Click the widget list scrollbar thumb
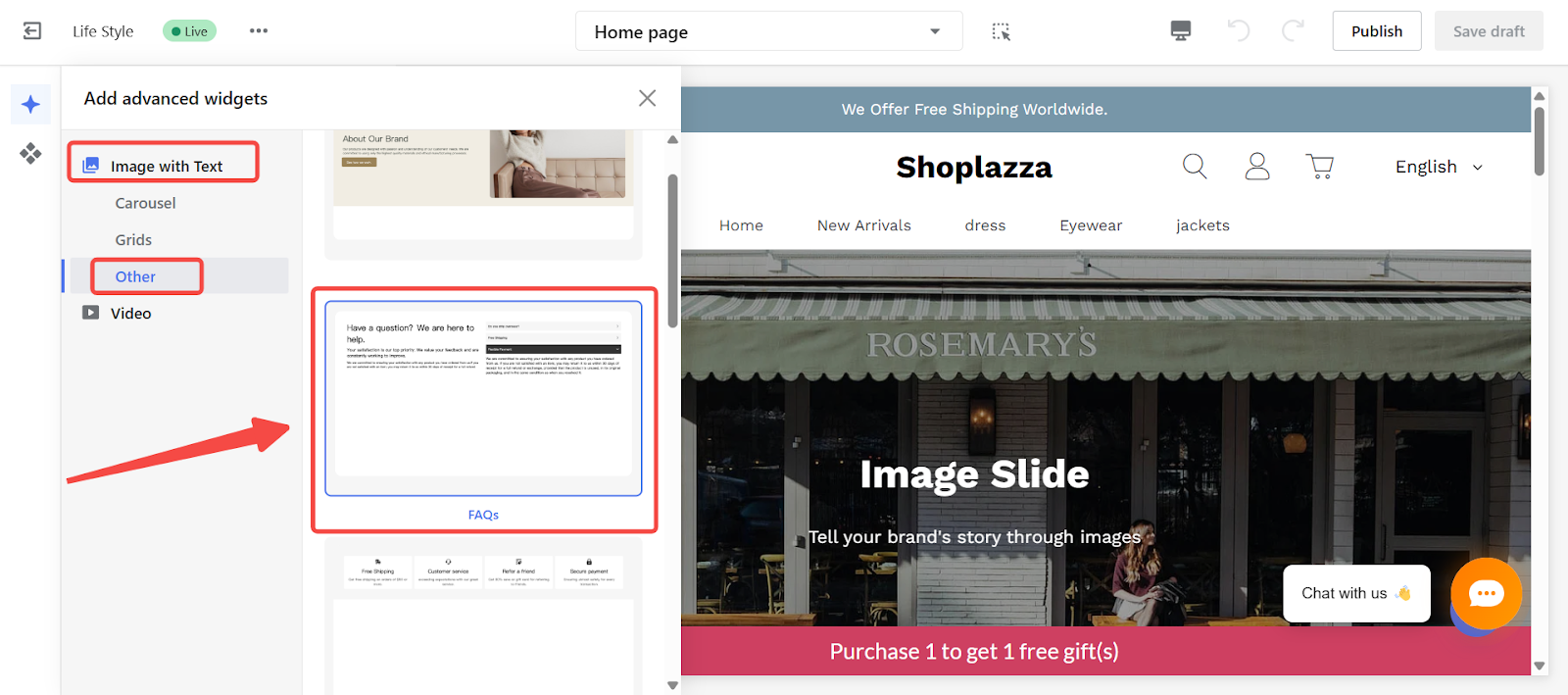Screen dimensions: 1568x695 tap(672, 251)
